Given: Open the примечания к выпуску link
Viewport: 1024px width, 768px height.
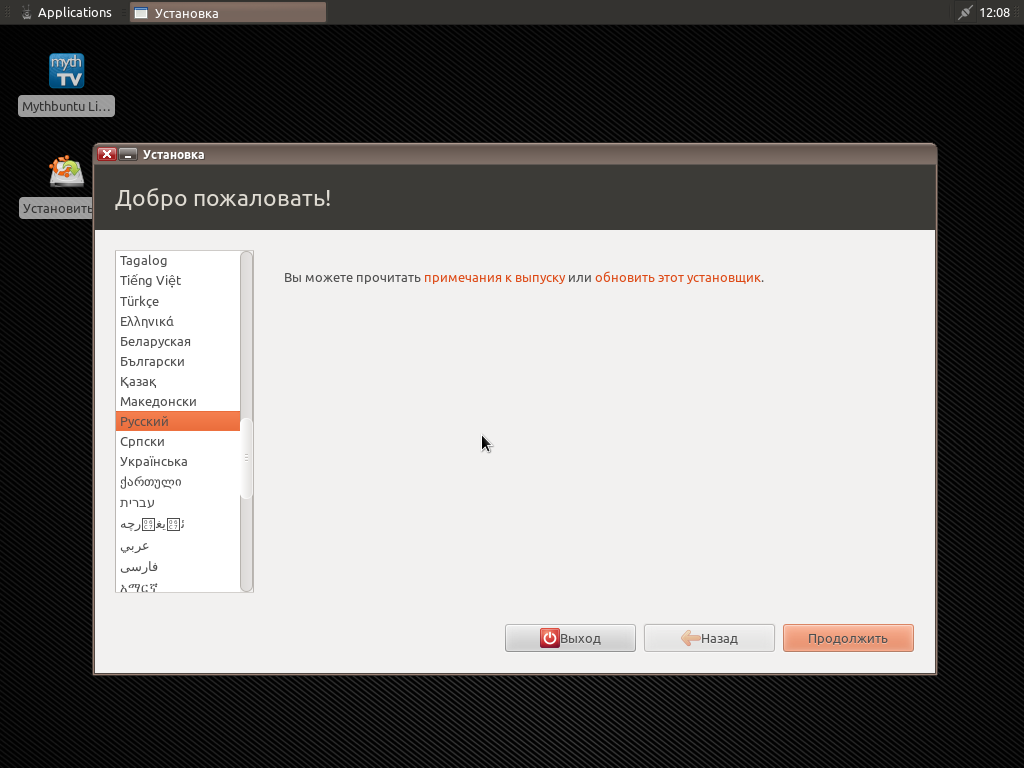Looking at the screenshot, I should coord(494,277).
